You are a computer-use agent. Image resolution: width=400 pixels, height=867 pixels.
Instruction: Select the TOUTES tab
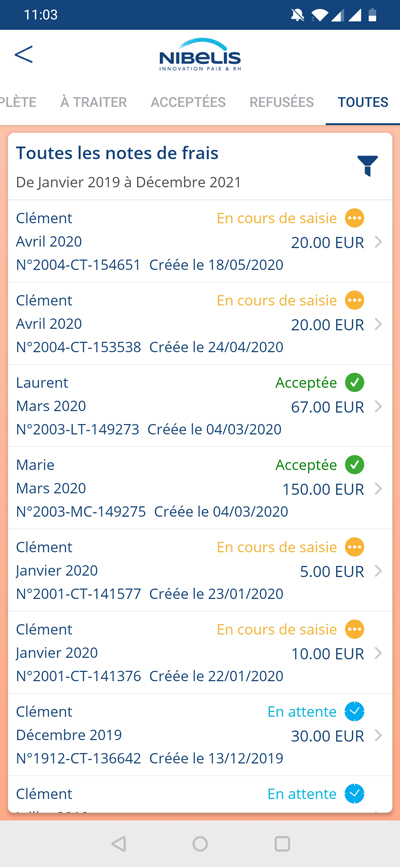[x=363, y=102]
